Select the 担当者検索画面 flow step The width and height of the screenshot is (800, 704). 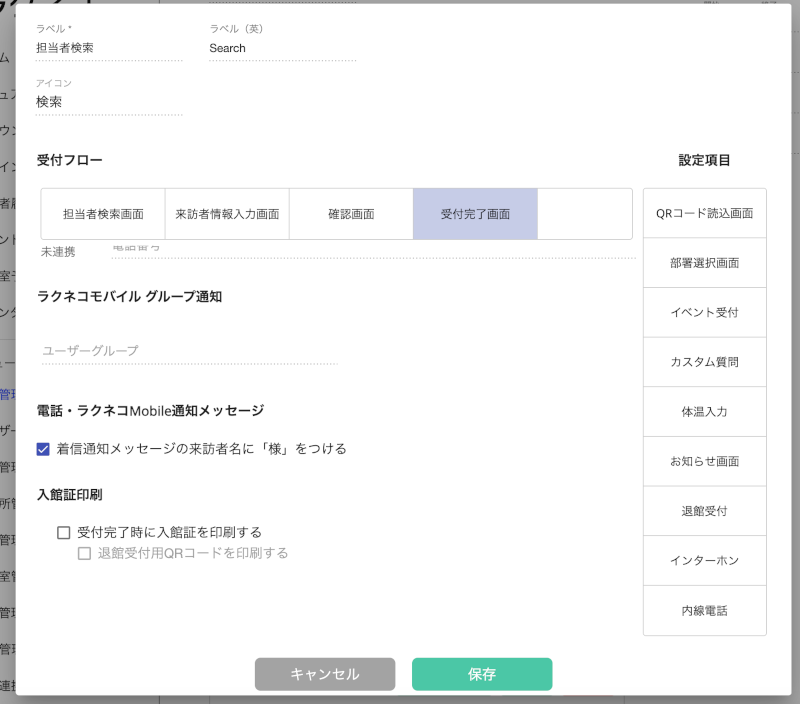tap(103, 214)
